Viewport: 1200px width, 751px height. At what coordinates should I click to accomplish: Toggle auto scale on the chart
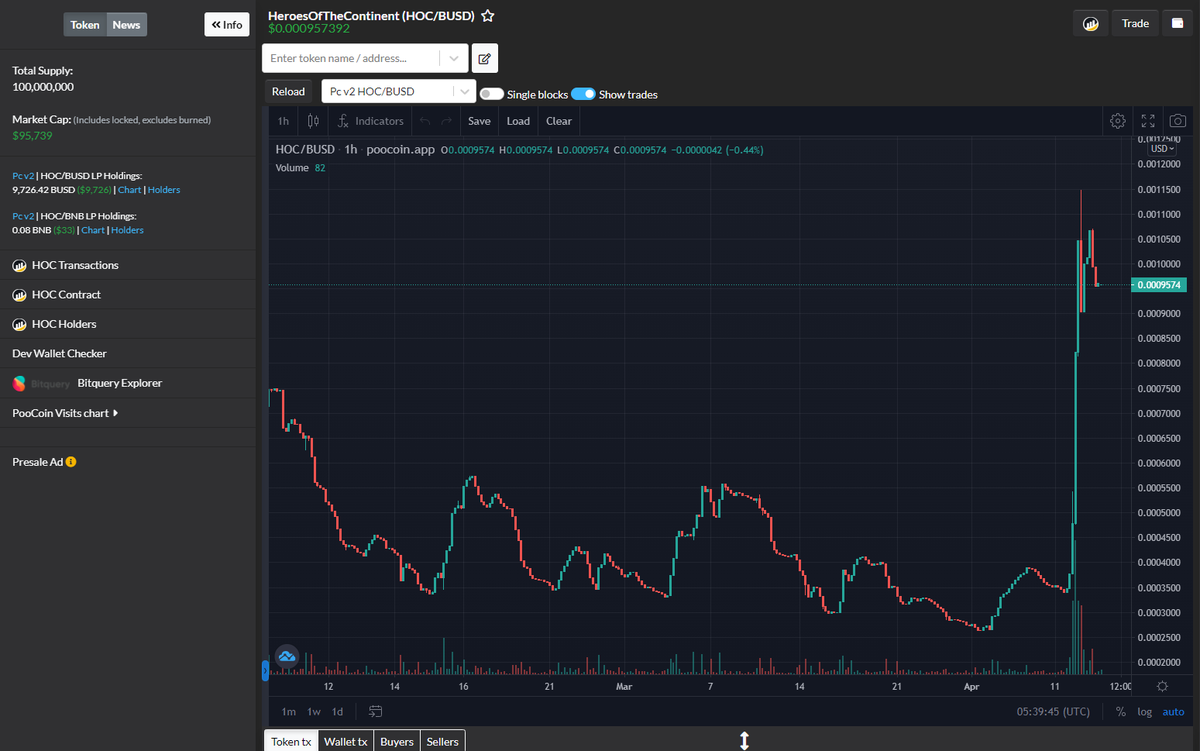(x=1174, y=712)
